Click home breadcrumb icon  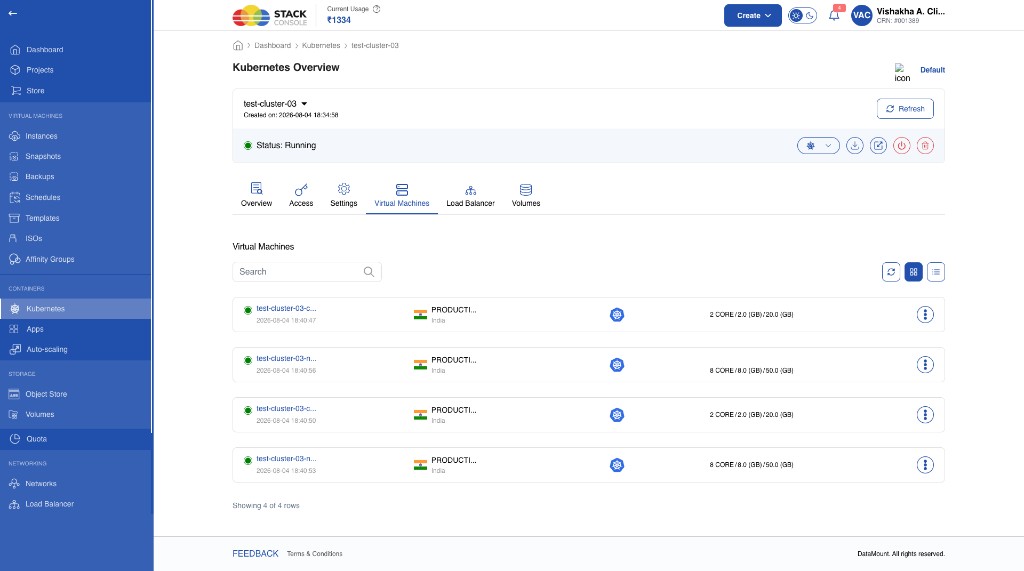(x=238, y=45)
